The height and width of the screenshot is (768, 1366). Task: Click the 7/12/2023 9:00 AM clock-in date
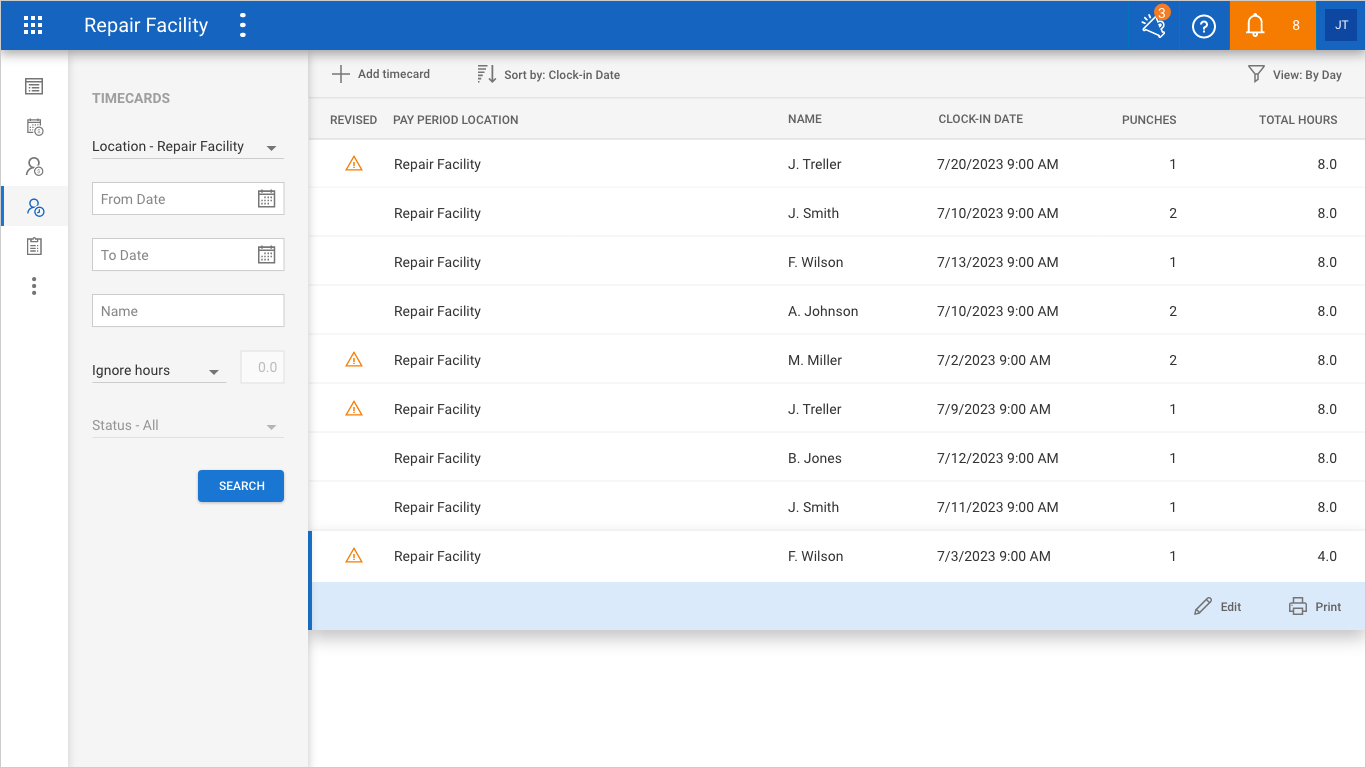click(x=998, y=458)
